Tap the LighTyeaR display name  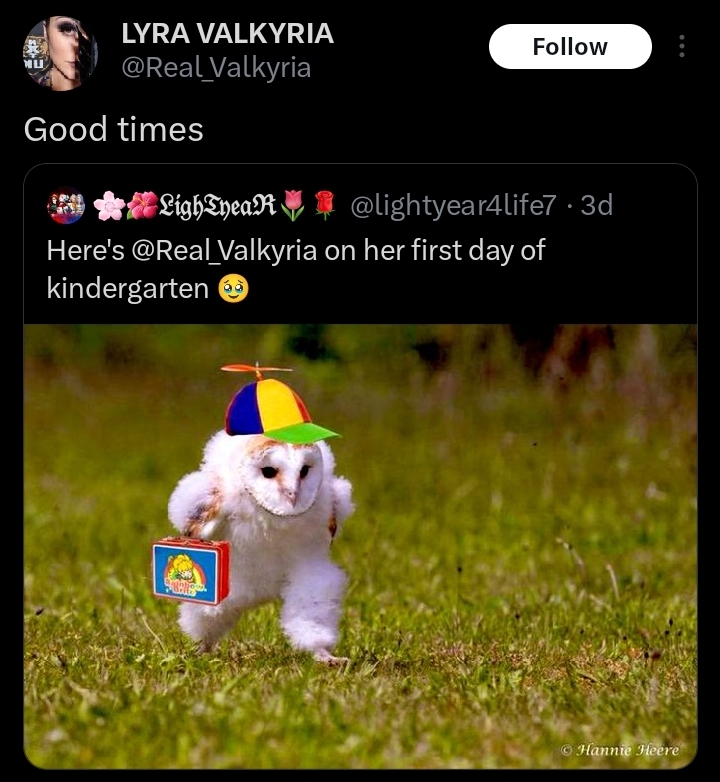[217, 204]
